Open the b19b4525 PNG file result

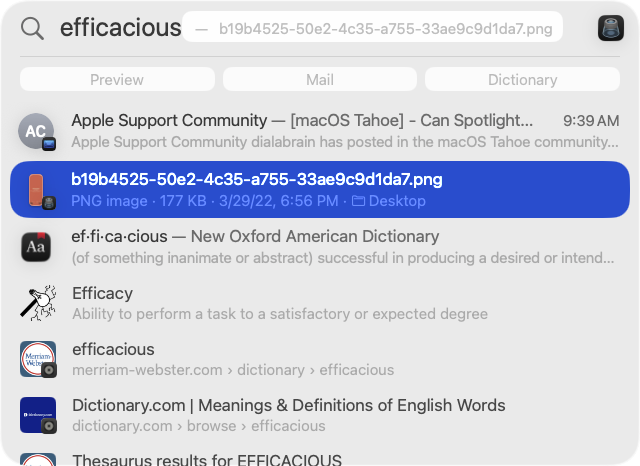point(320,190)
